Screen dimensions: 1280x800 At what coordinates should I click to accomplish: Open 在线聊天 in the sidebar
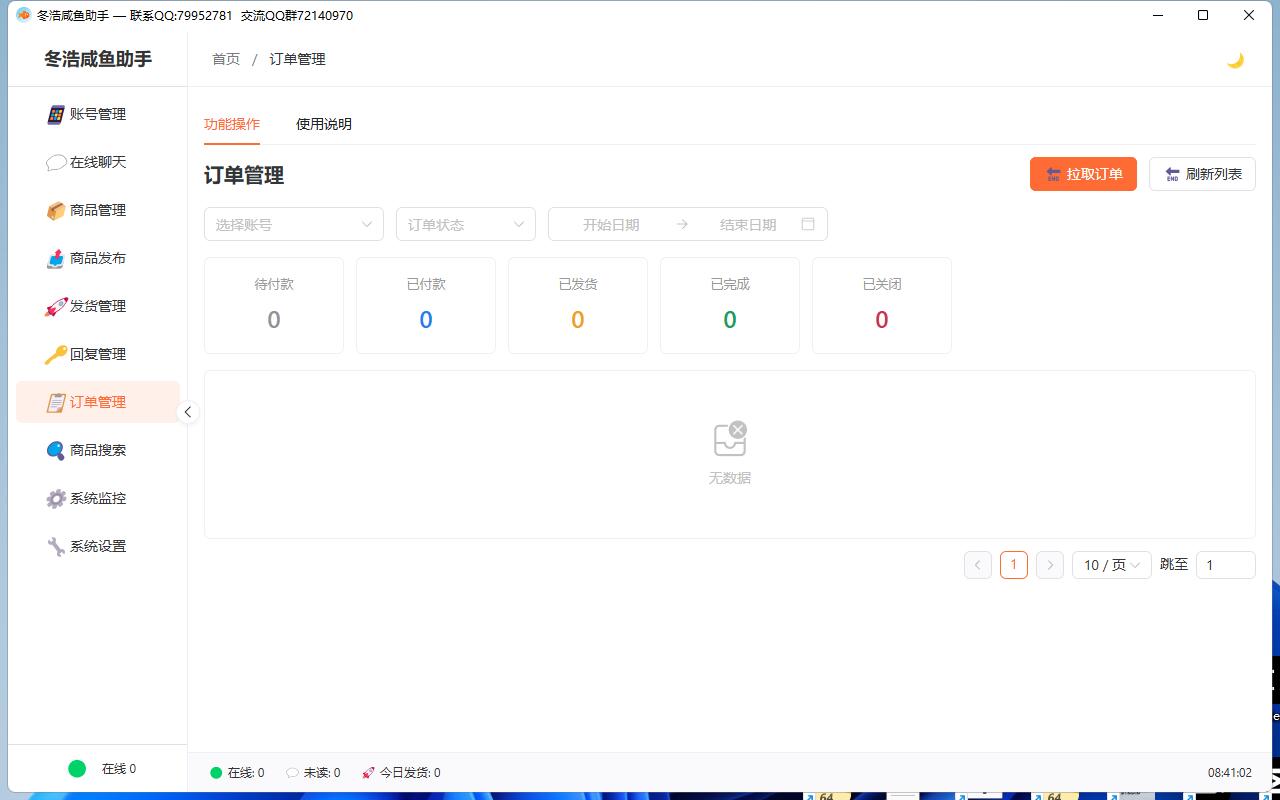[98, 162]
